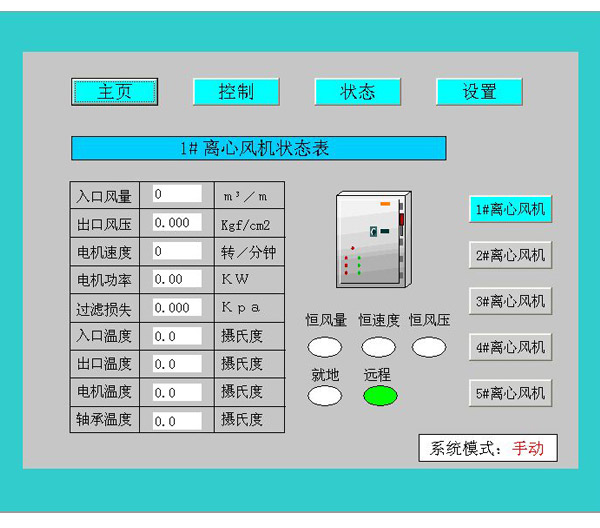Toggle the 恒速度 indicator lamp
This screenshot has height=528, width=600.
click(378, 348)
